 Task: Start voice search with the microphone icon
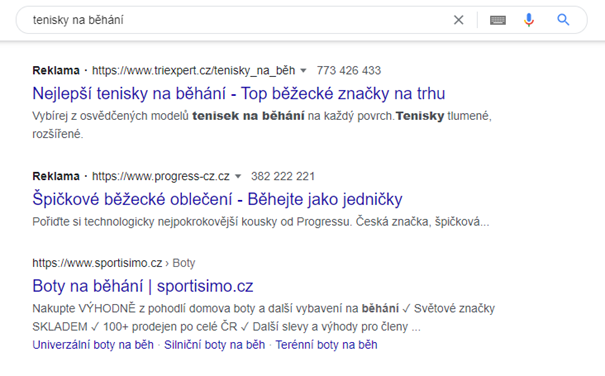tap(529, 20)
